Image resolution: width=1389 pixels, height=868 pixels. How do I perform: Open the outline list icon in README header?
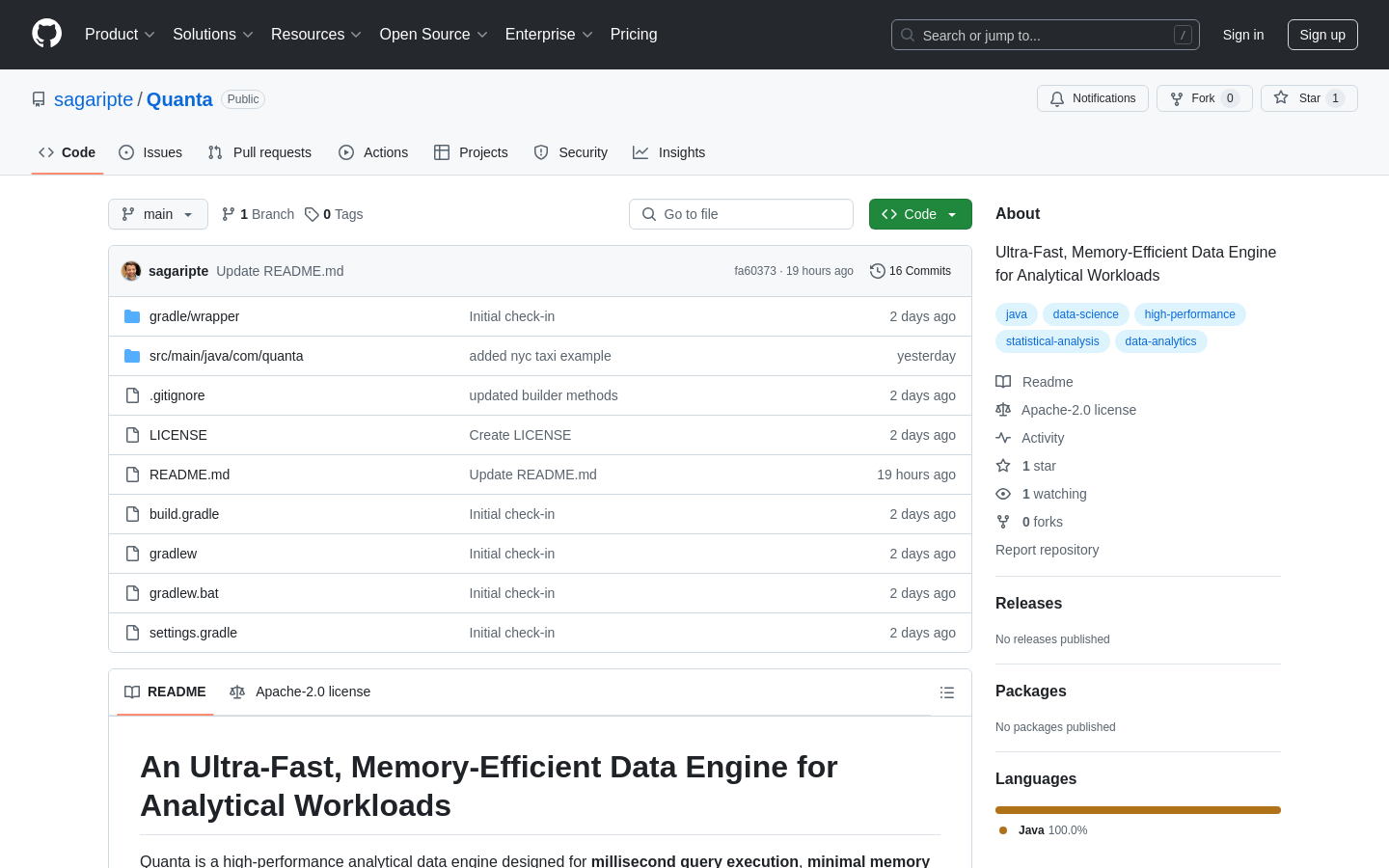point(947,692)
